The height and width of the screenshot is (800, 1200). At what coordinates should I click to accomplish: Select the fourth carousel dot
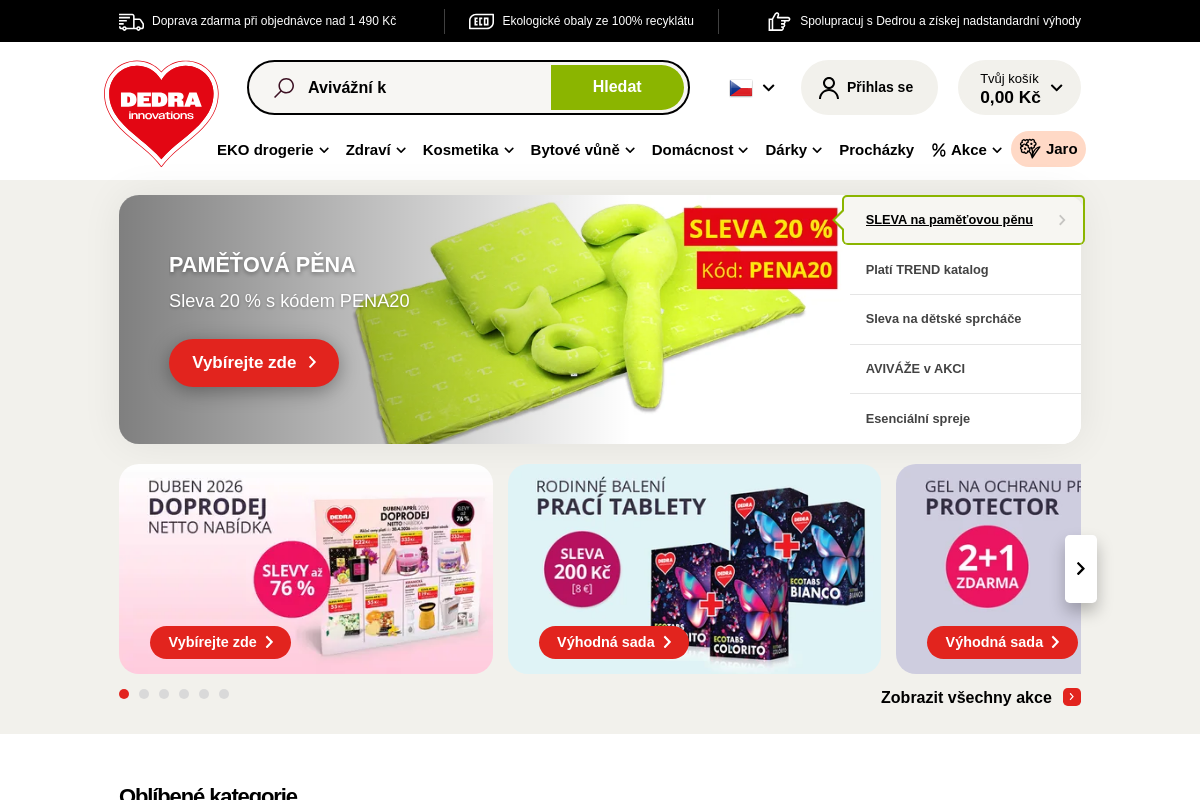coord(184,694)
